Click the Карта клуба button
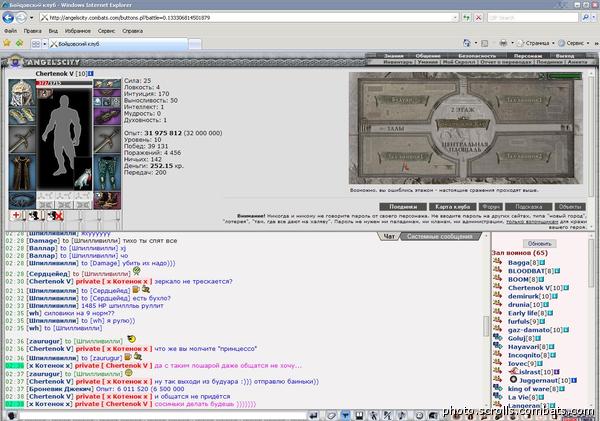Image resolution: width=600 pixels, height=421 pixels. click(453, 207)
